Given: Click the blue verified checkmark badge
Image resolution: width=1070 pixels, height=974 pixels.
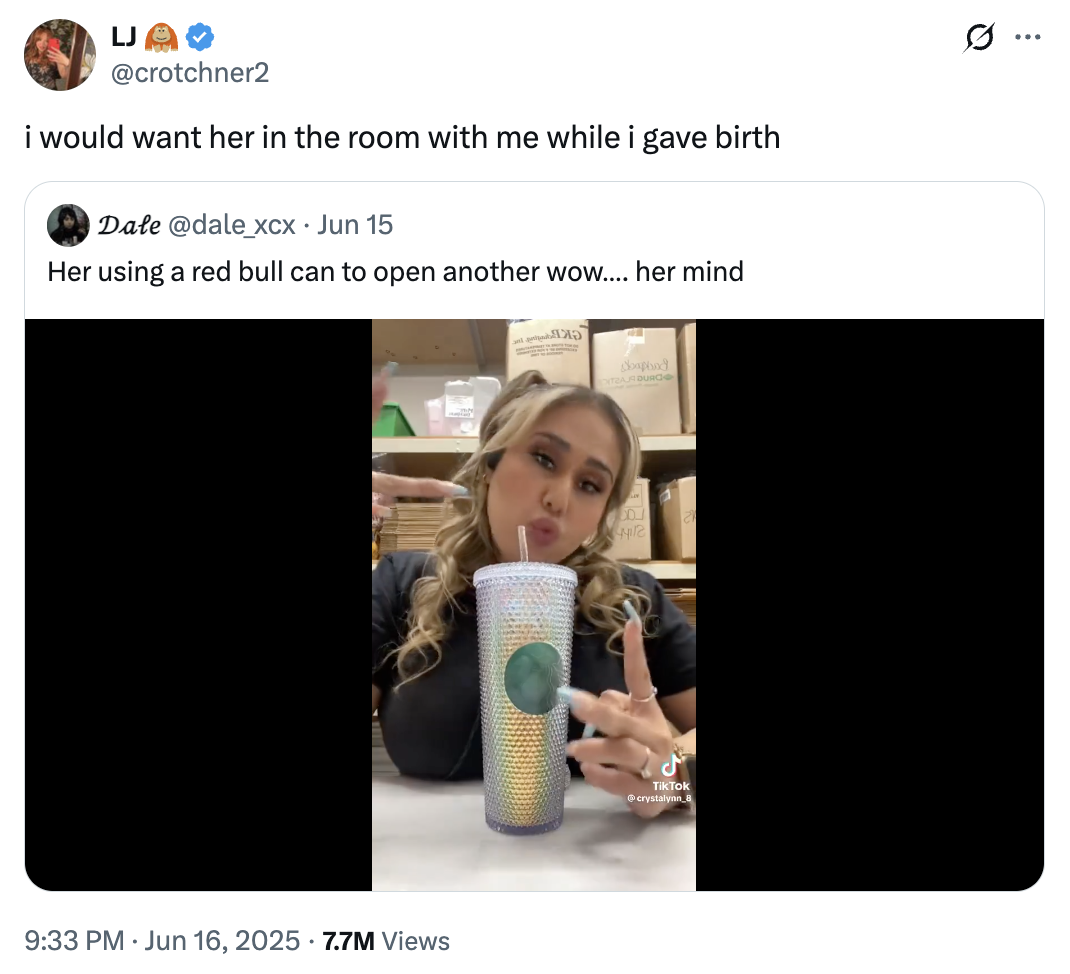Looking at the screenshot, I should (201, 38).
